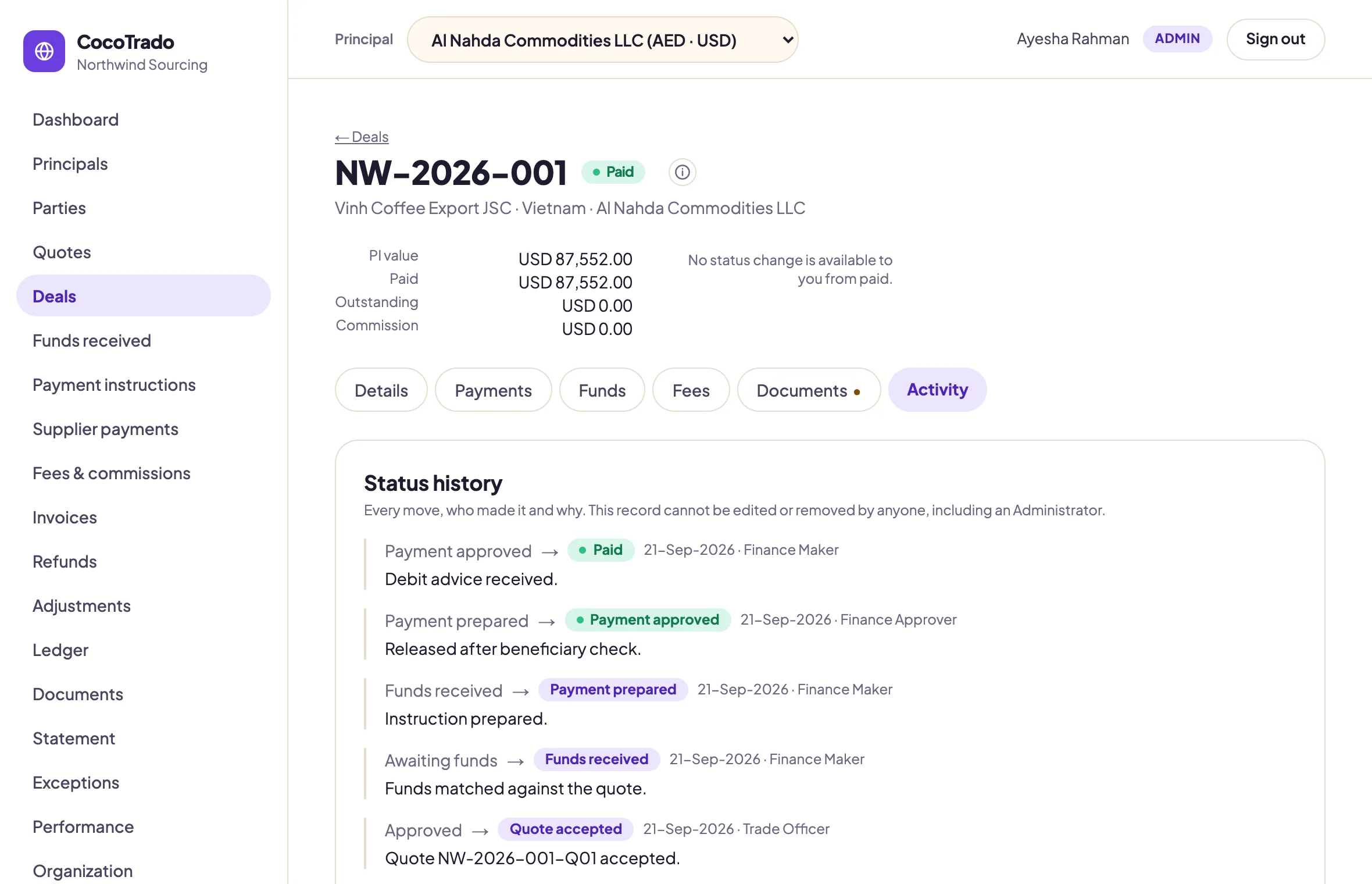The width and height of the screenshot is (1372, 884).
Task: Switch to the Payments tab
Action: click(493, 390)
